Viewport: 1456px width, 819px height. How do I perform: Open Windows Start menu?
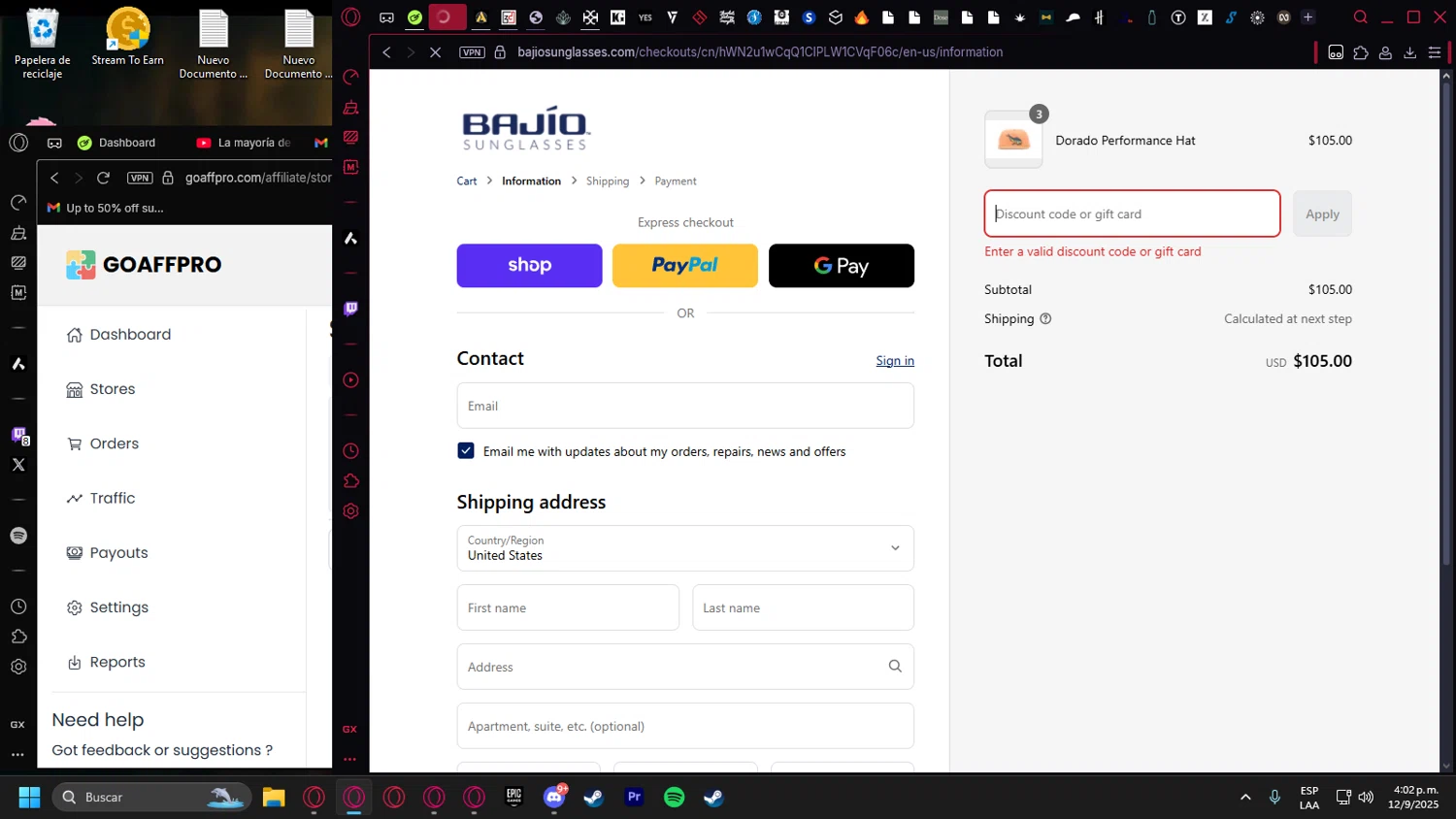29,798
